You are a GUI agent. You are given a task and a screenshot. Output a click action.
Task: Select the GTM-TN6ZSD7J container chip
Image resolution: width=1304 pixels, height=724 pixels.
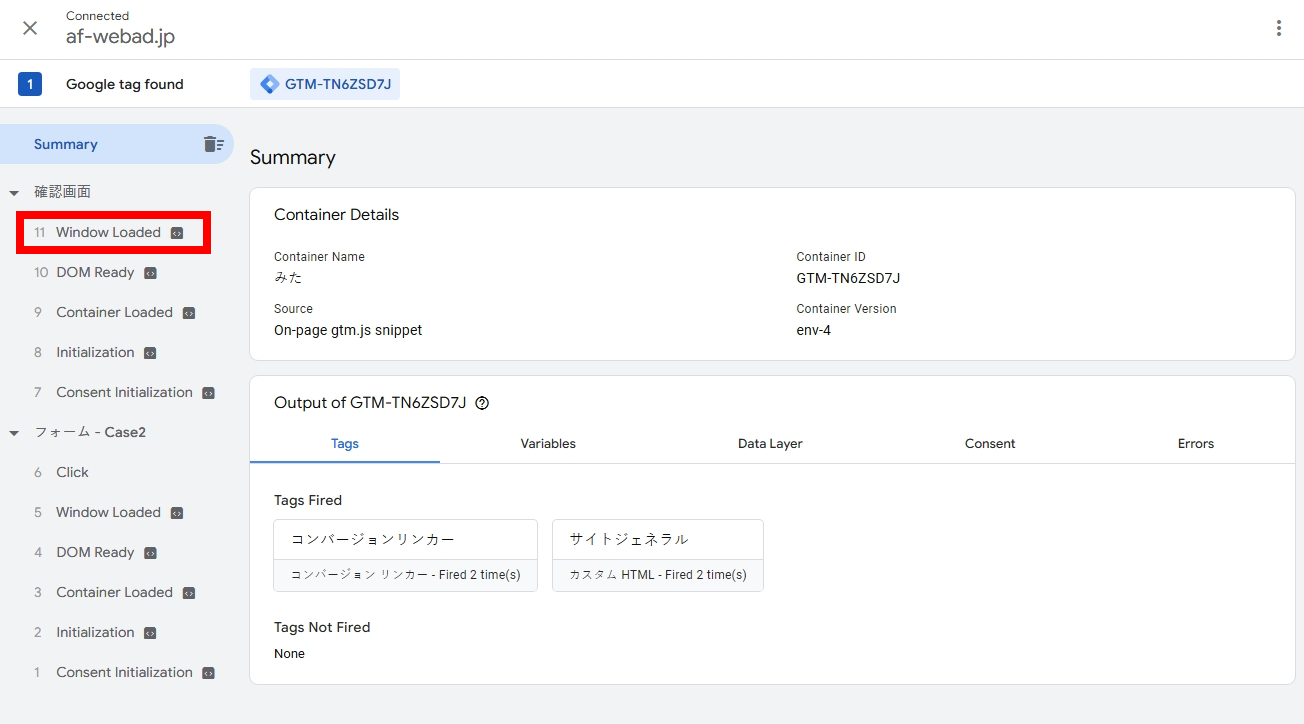click(325, 84)
